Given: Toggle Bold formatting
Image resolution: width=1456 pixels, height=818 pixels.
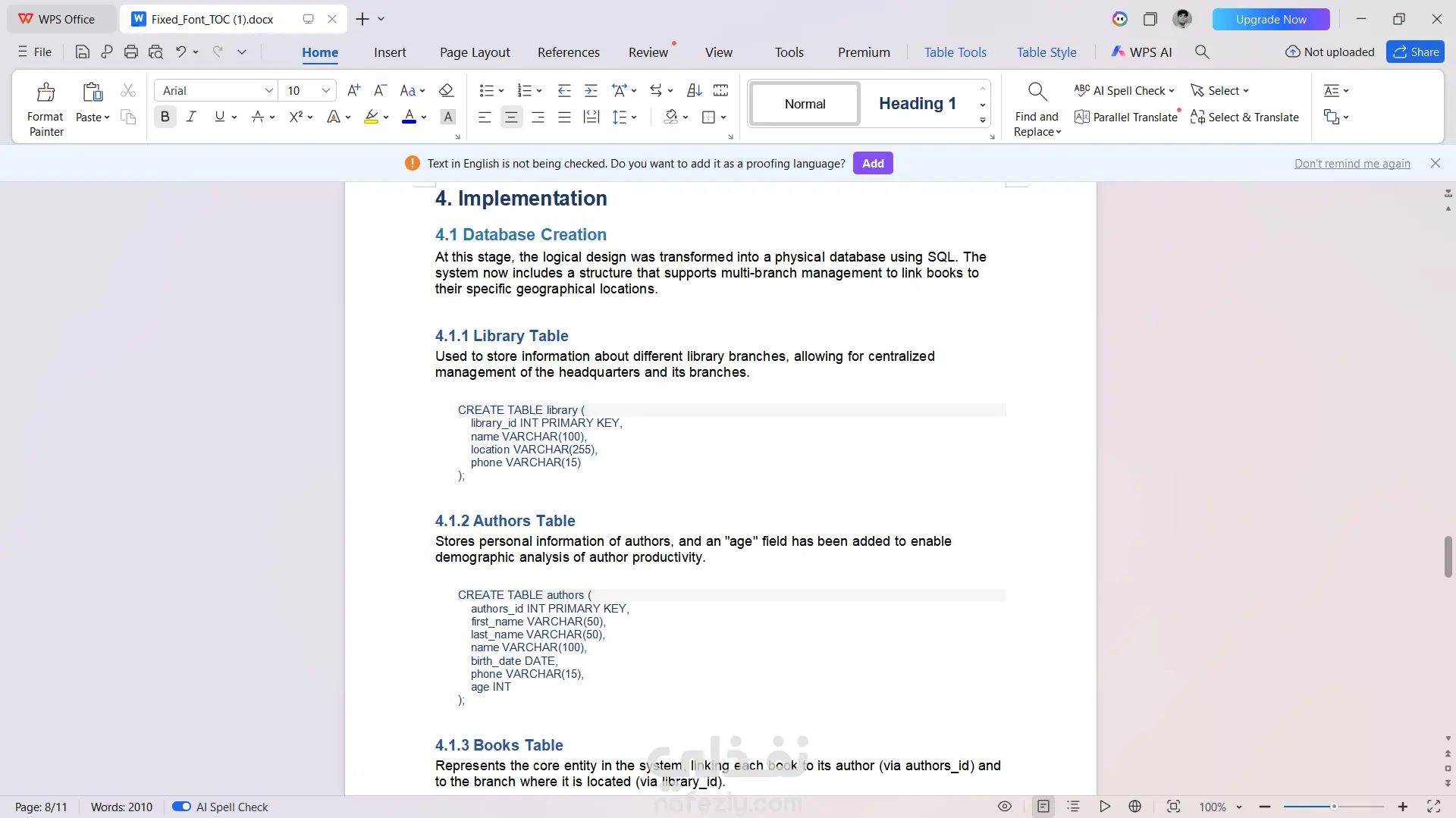Looking at the screenshot, I should [x=165, y=117].
